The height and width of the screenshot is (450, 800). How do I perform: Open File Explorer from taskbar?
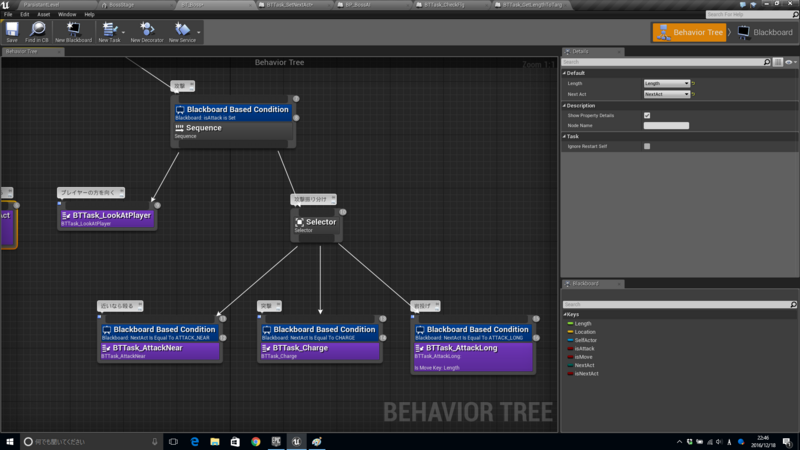[x=215, y=442]
